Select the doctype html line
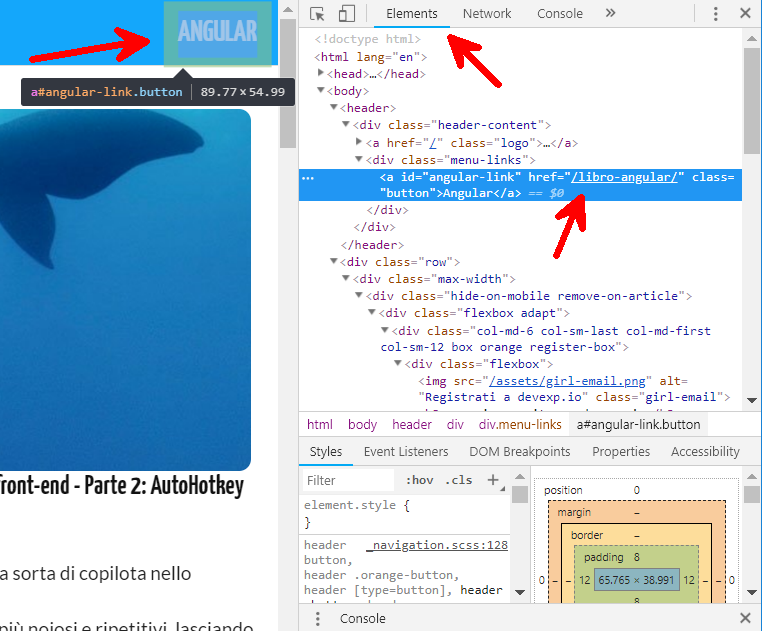 367,39
